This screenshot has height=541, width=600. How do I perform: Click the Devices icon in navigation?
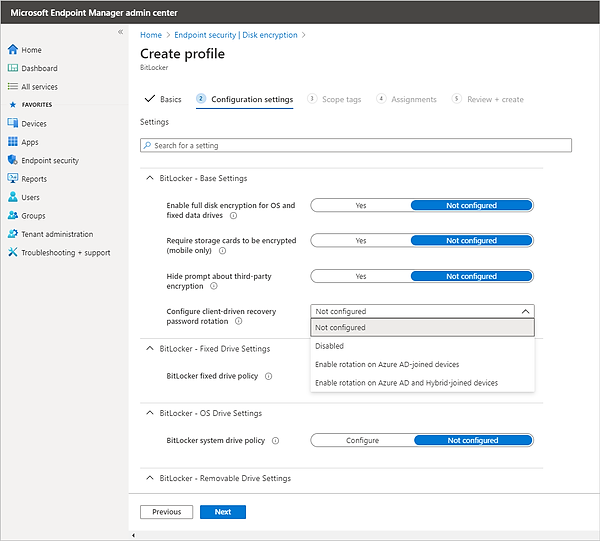13,124
